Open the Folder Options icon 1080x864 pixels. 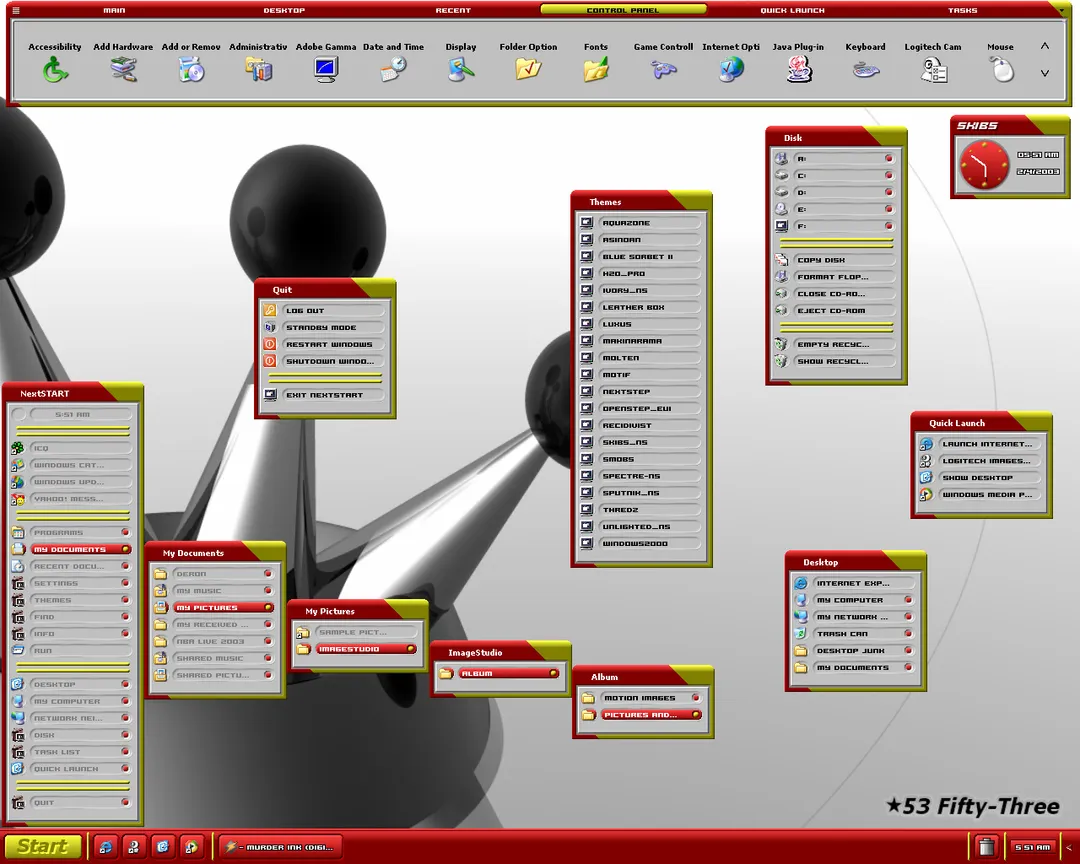tap(528, 70)
